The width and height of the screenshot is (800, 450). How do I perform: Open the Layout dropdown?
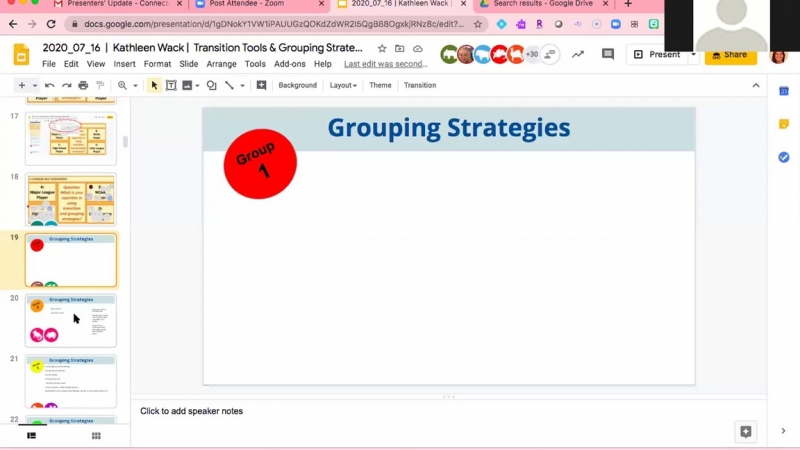343,86
